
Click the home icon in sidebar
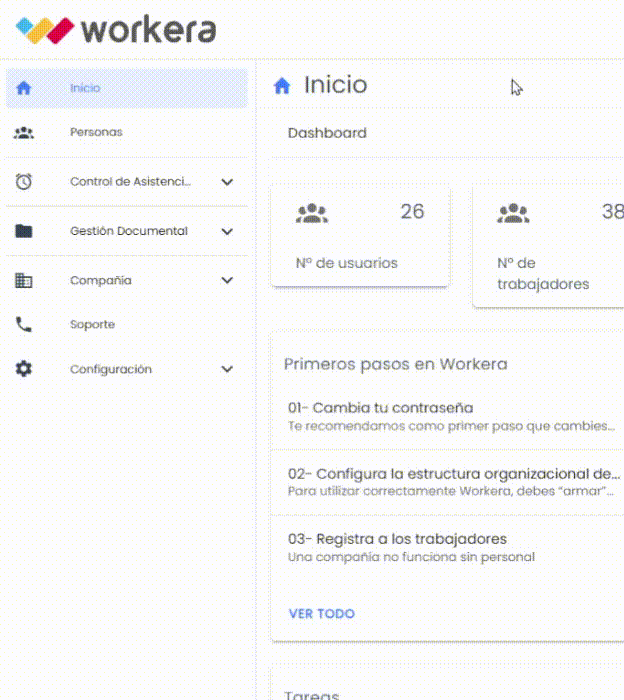point(24,88)
